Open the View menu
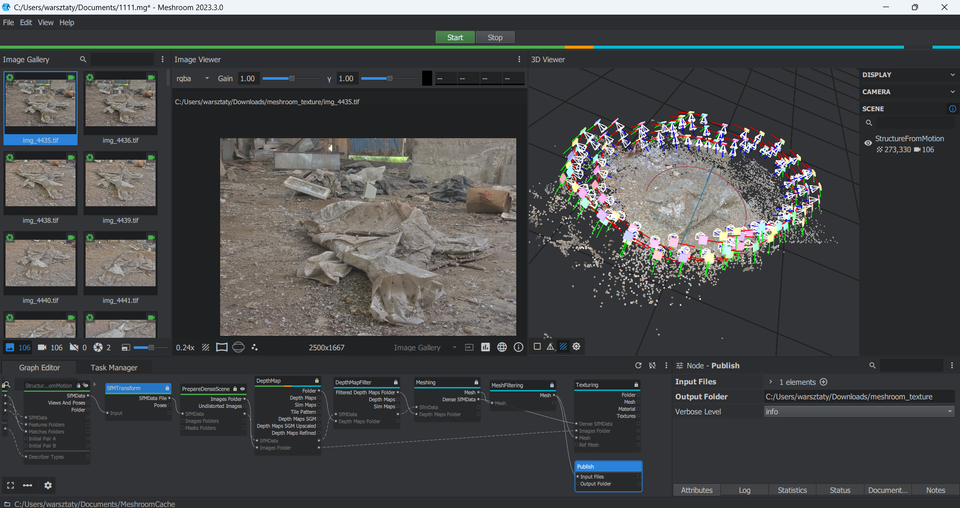This screenshot has height=508, width=960. (x=45, y=22)
